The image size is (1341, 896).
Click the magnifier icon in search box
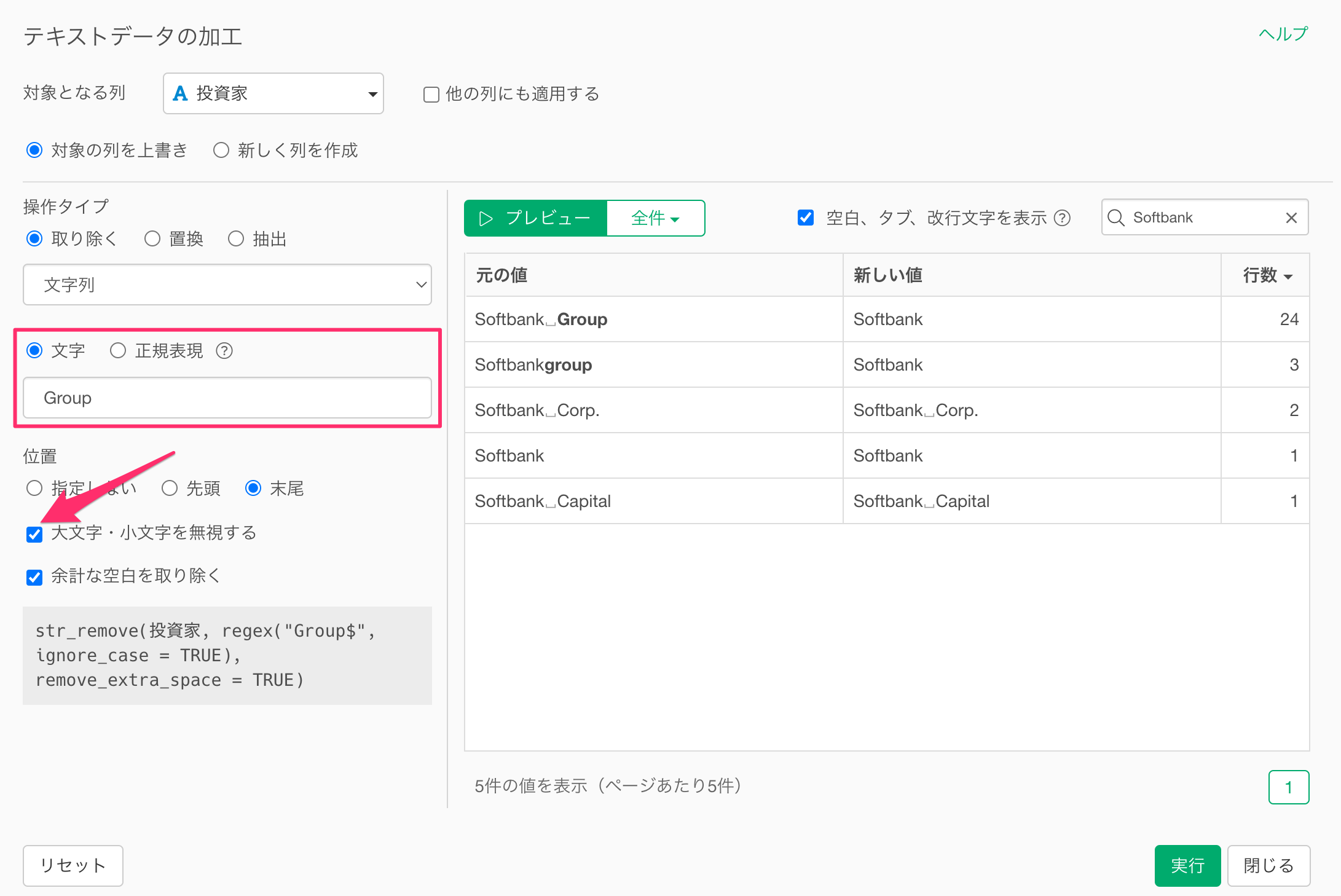[x=1116, y=218]
